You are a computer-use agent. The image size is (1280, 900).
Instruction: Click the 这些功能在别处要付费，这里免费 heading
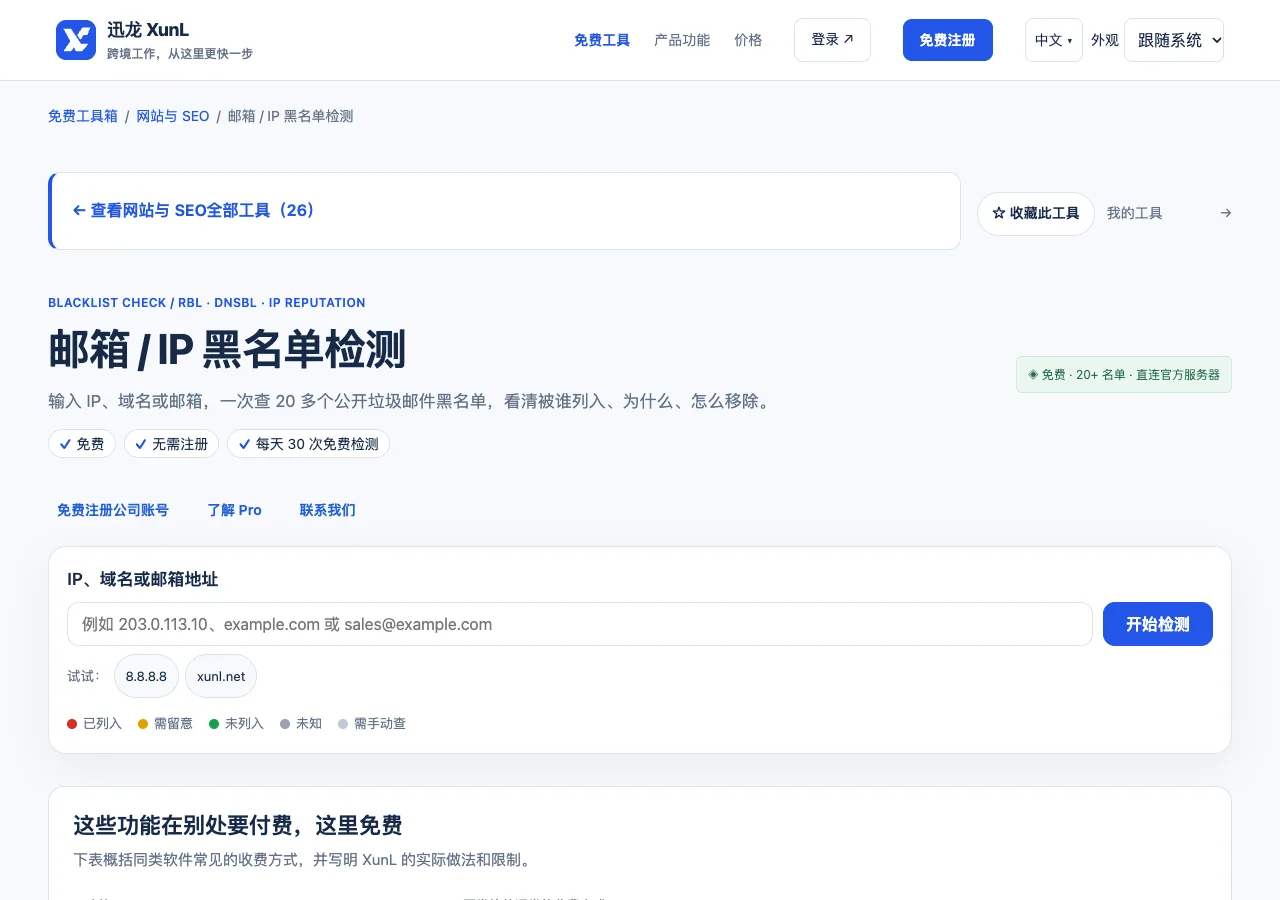pos(238,825)
